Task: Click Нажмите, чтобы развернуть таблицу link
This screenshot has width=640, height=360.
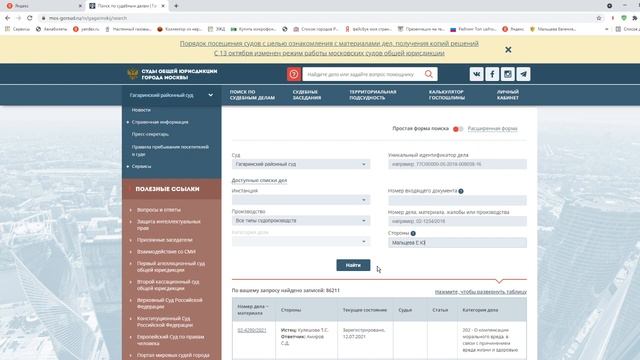Action: (x=480, y=292)
